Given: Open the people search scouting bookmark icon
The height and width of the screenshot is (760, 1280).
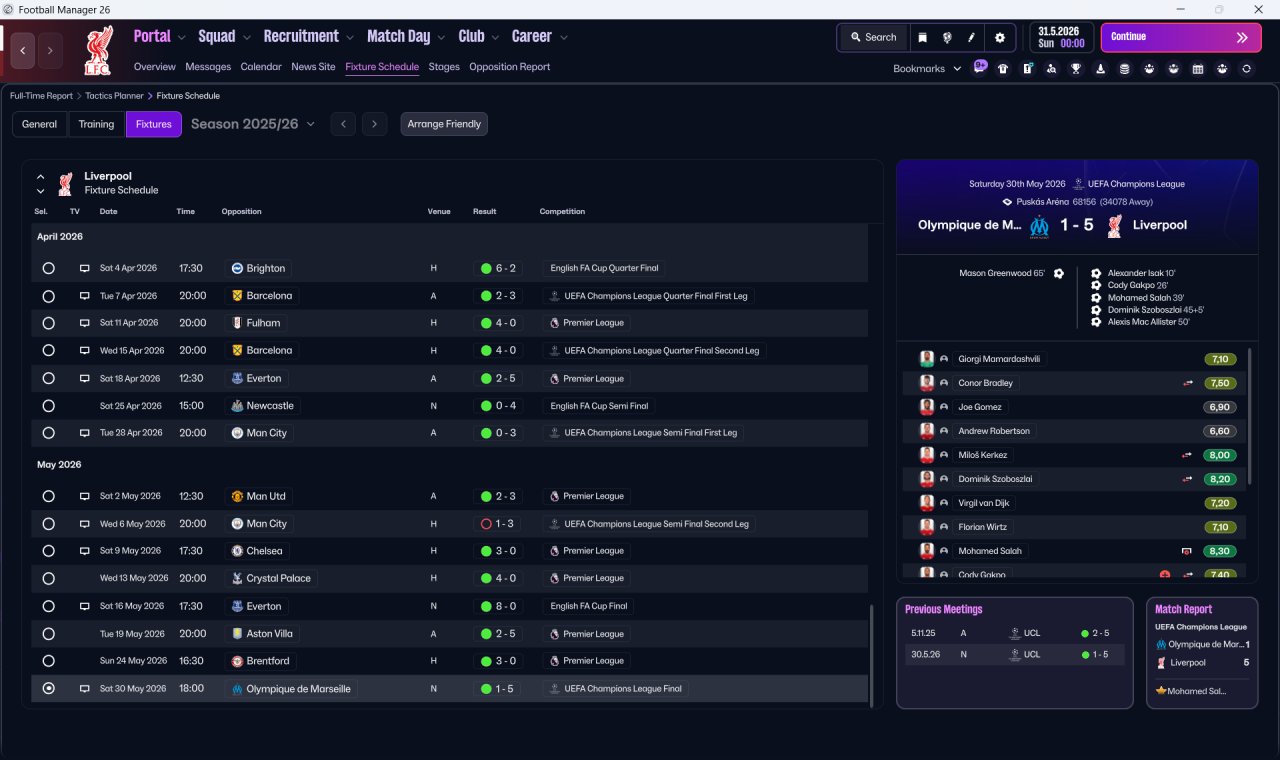Looking at the screenshot, I should coord(1051,69).
